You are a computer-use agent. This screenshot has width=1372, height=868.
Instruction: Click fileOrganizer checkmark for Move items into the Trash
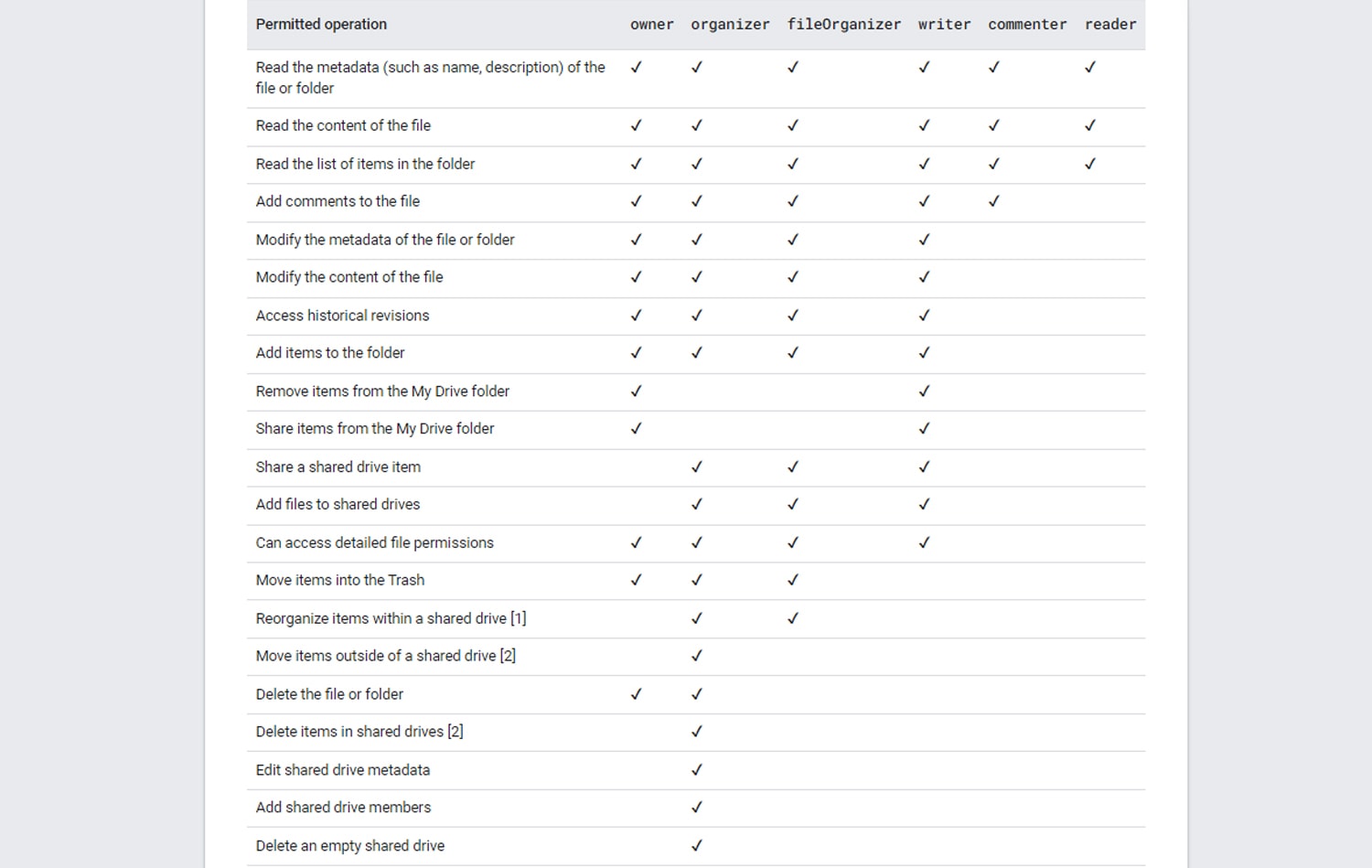(792, 580)
